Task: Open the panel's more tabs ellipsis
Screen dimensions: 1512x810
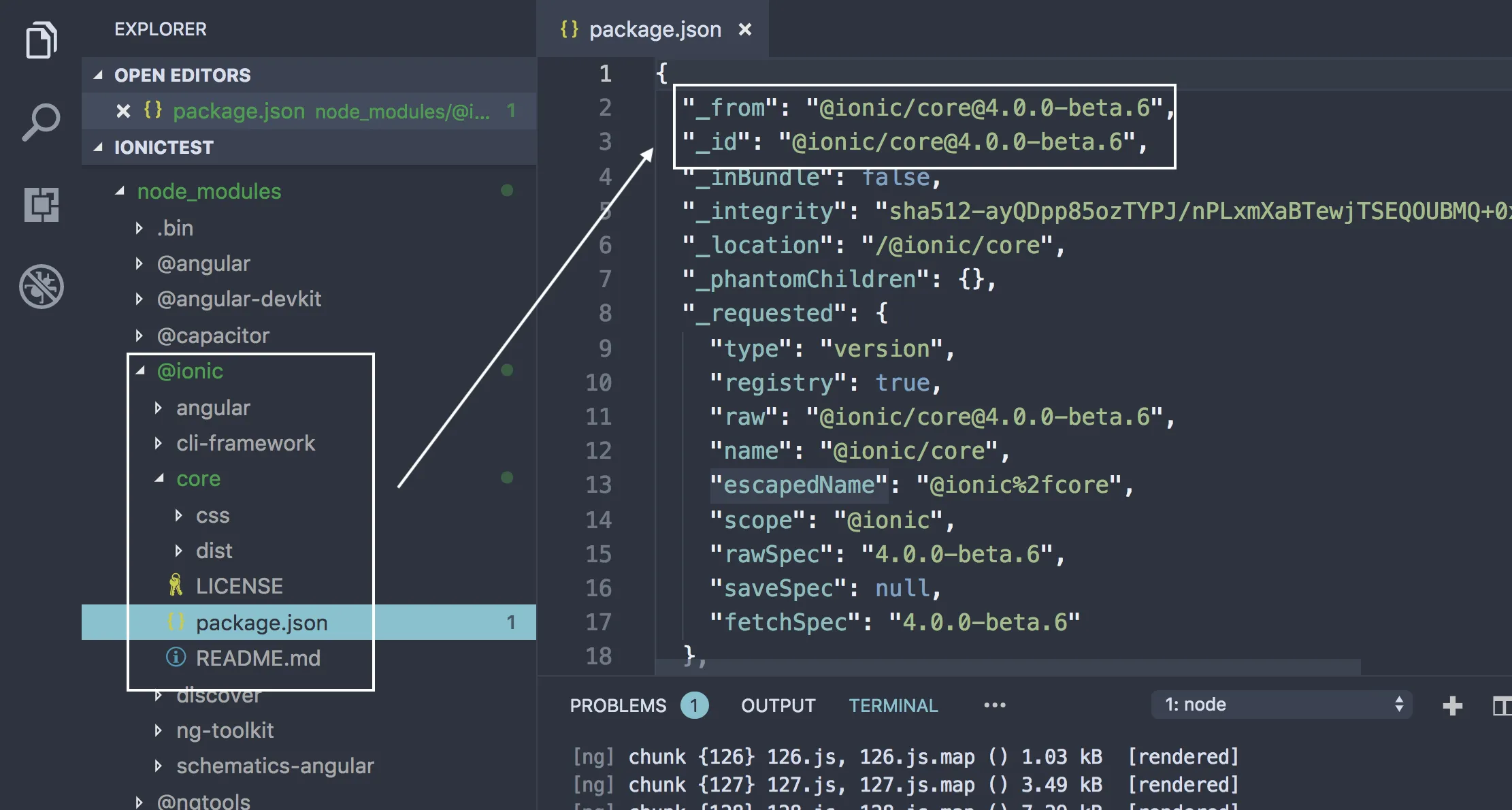Action: 994,706
